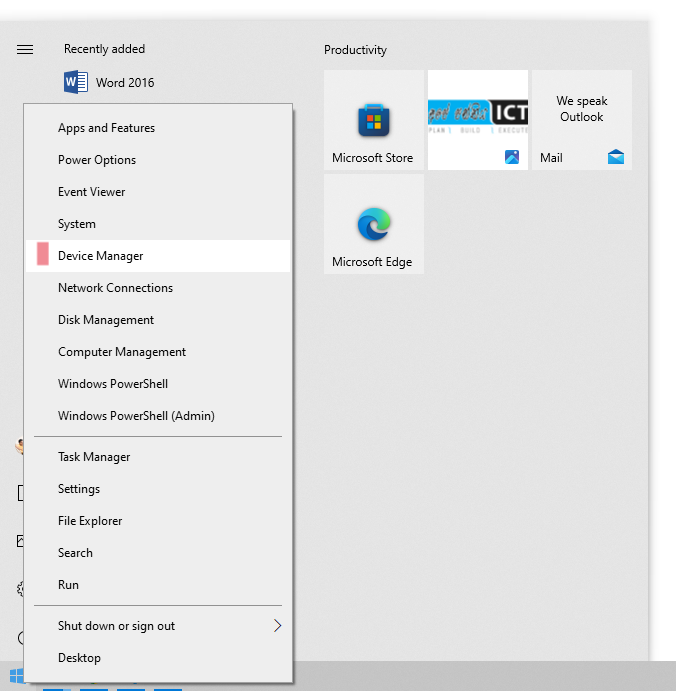
Task: Open the Microsoft Edge tile
Action: pyautogui.click(x=373, y=225)
